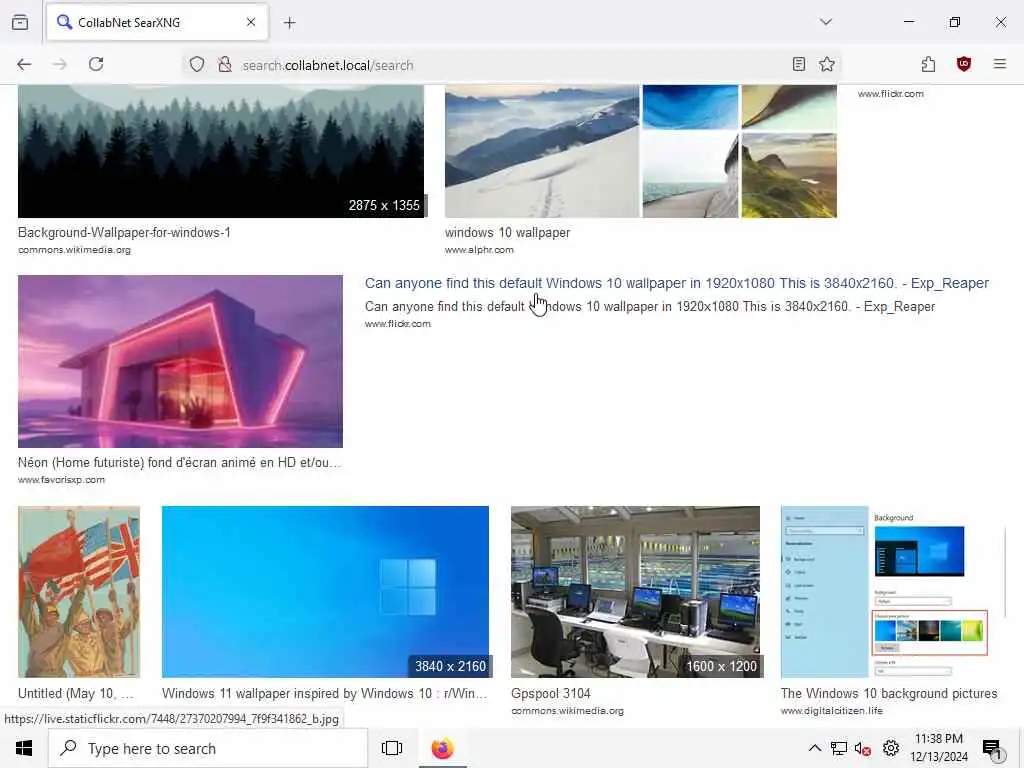This screenshot has height=768, width=1024.
Task: Click Firefox icon in taskbar
Action: coord(442,748)
